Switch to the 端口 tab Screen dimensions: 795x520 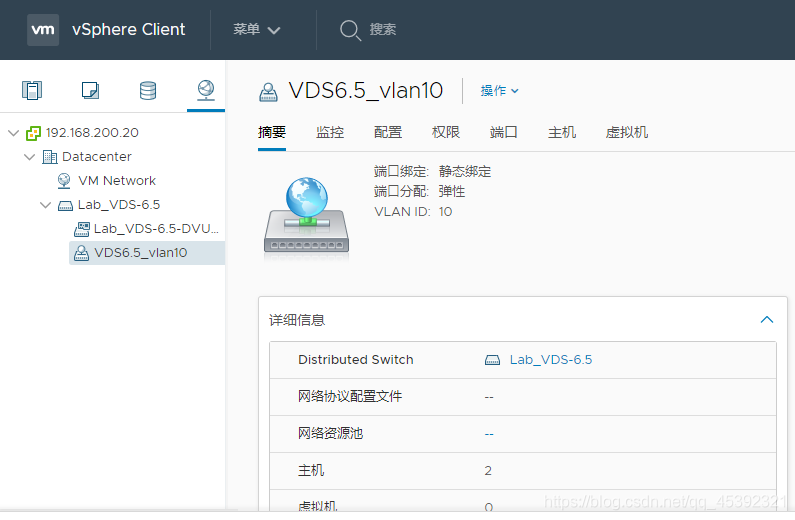(x=503, y=132)
